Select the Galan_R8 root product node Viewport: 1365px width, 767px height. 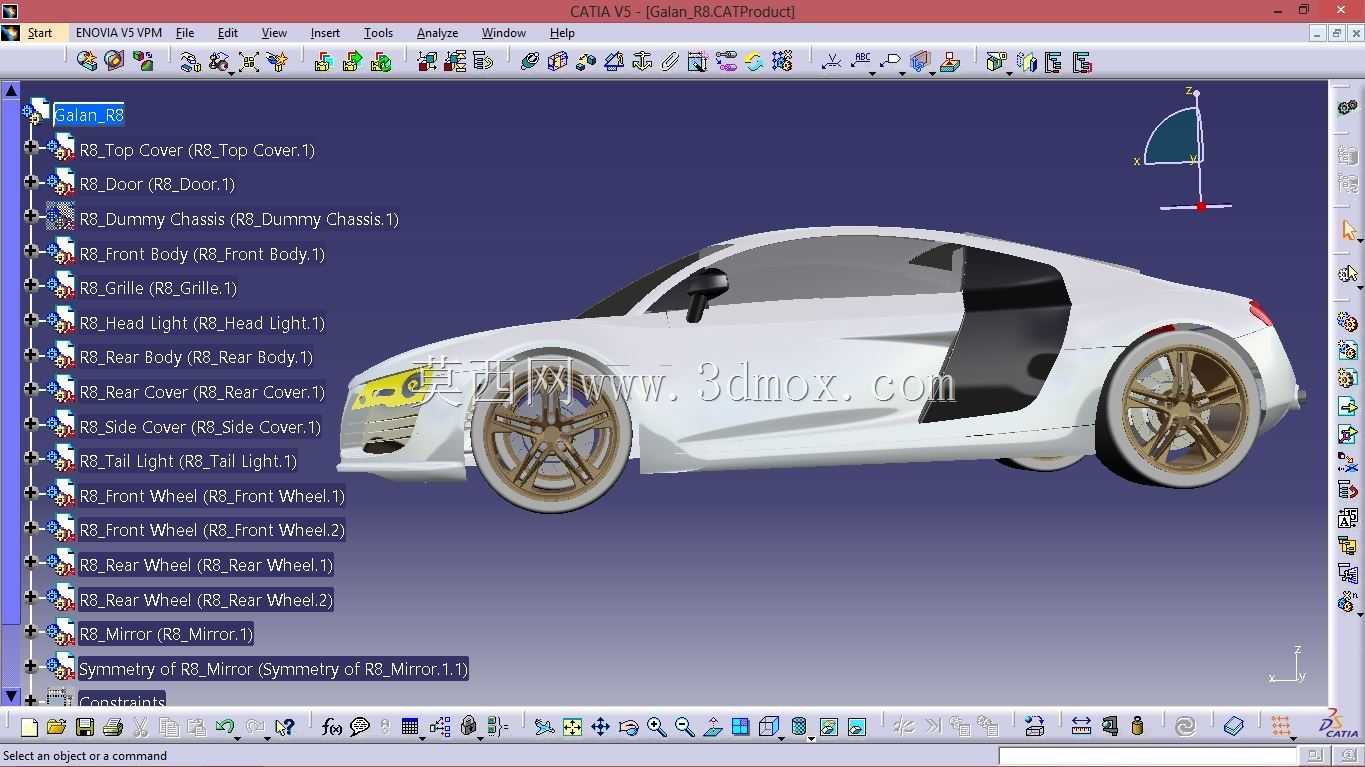(89, 115)
